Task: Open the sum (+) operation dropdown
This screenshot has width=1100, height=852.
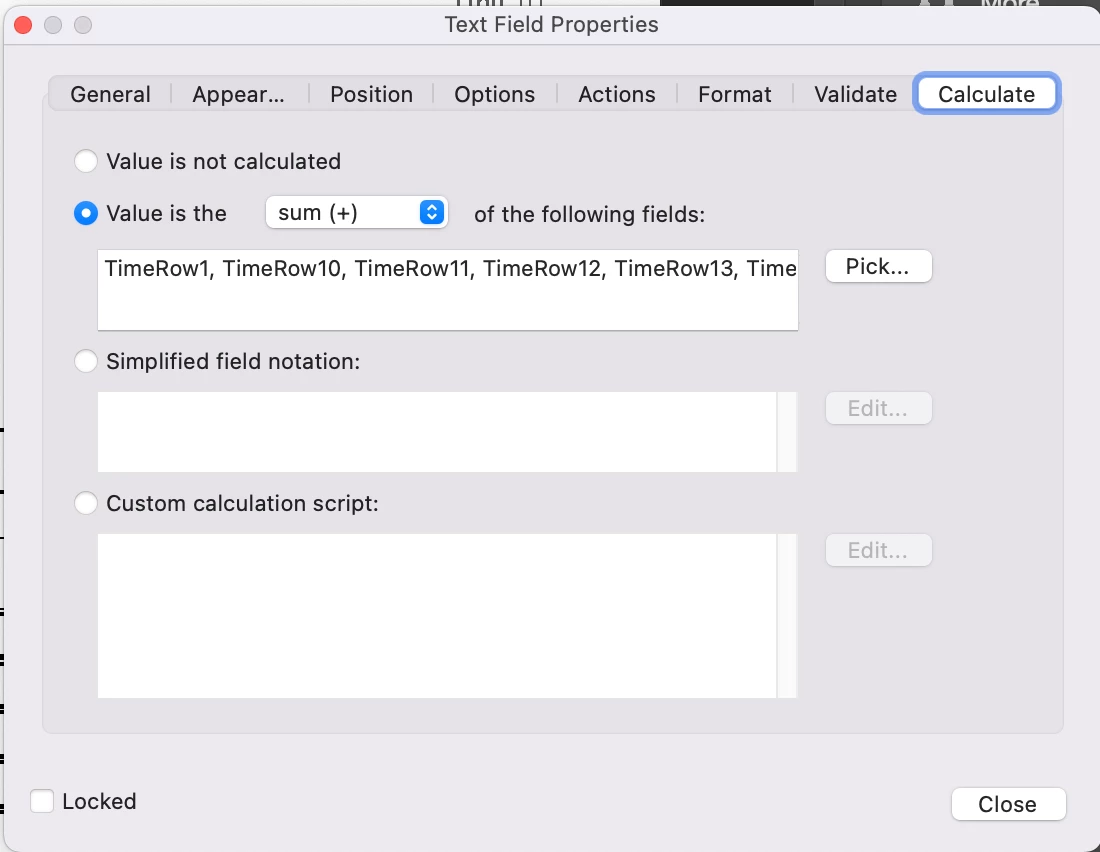Action: point(356,213)
